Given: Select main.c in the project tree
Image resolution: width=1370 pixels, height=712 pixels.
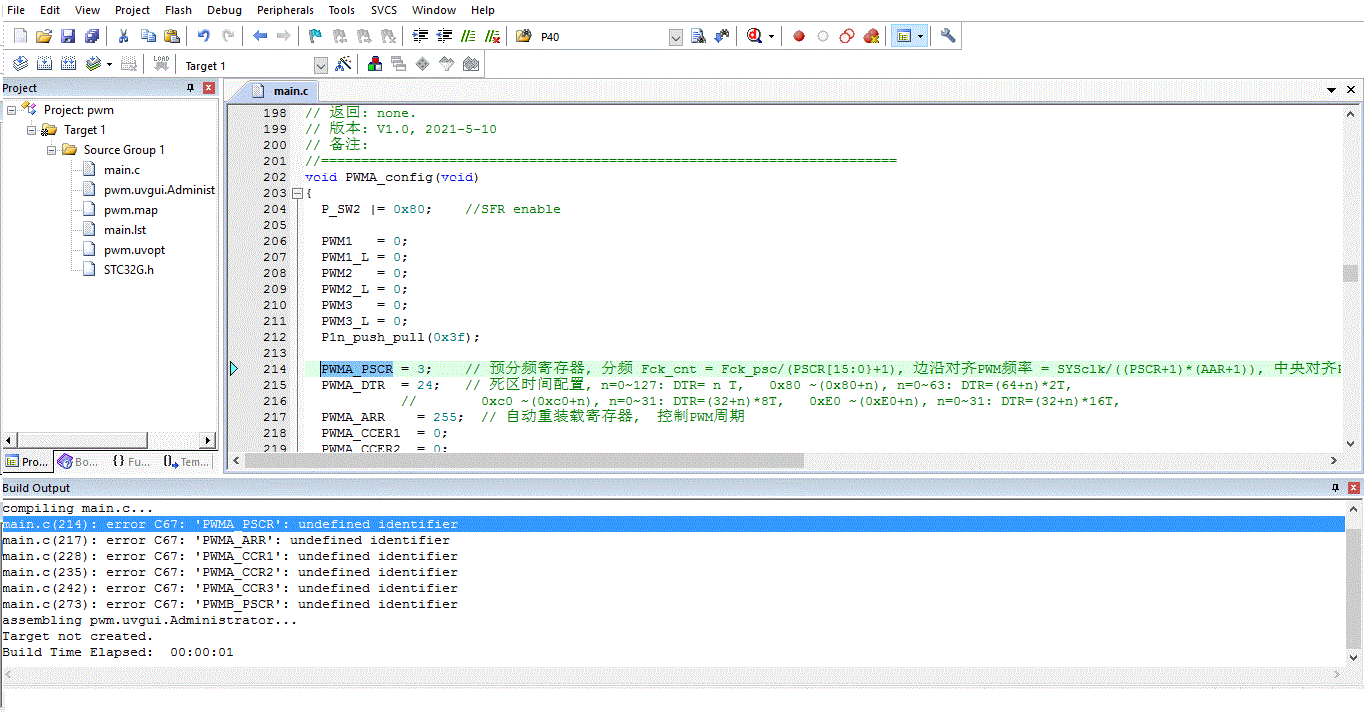Looking at the screenshot, I should coord(122,170).
